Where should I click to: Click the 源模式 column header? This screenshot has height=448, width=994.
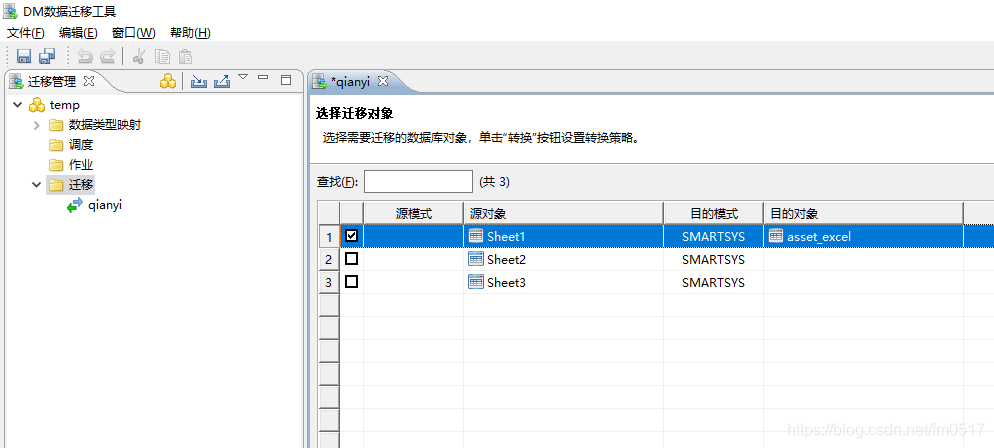[413, 214]
